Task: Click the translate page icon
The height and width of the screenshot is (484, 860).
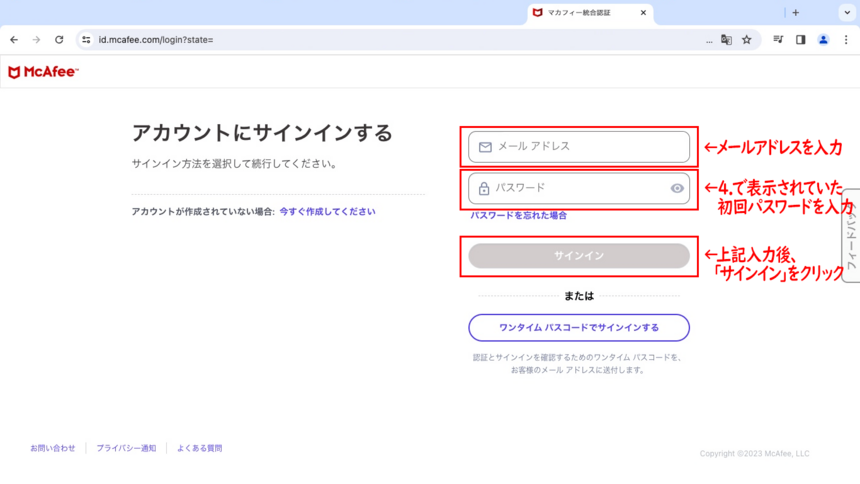Action: pyautogui.click(x=726, y=40)
